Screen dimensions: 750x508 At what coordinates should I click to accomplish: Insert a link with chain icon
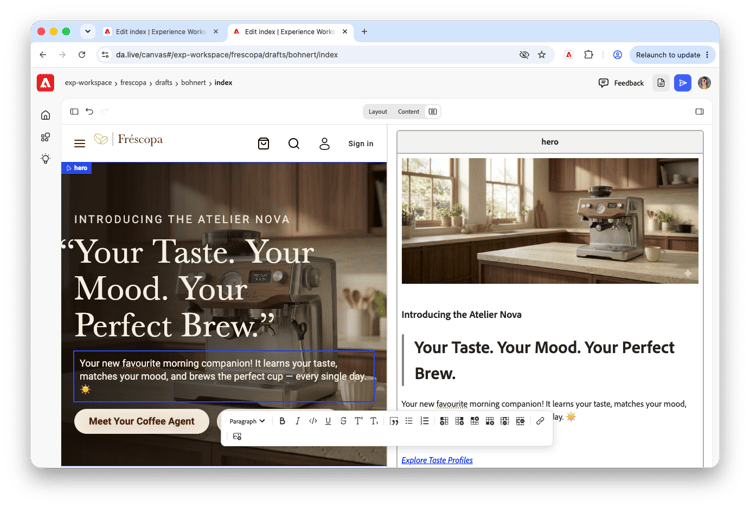pyautogui.click(x=540, y=421)
